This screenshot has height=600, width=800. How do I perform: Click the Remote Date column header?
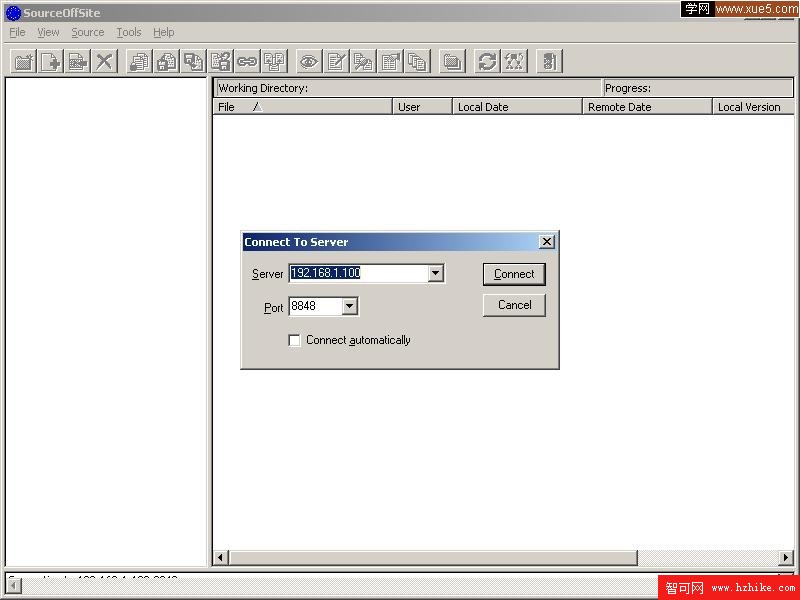(647, 107)
